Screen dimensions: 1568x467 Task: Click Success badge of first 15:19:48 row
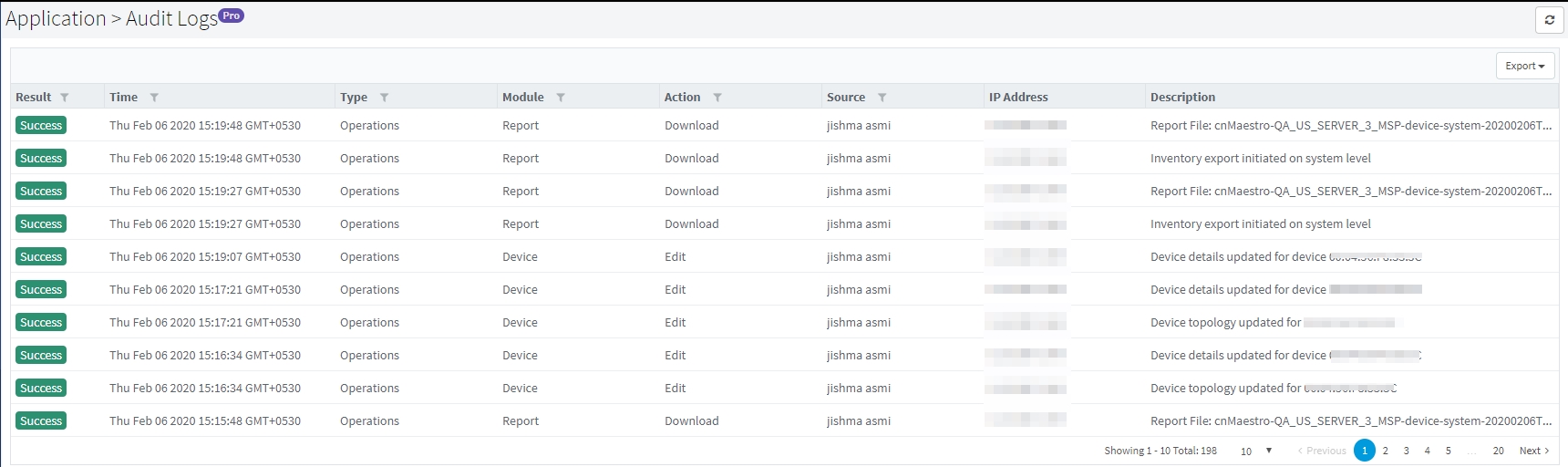tap(41, 126)
